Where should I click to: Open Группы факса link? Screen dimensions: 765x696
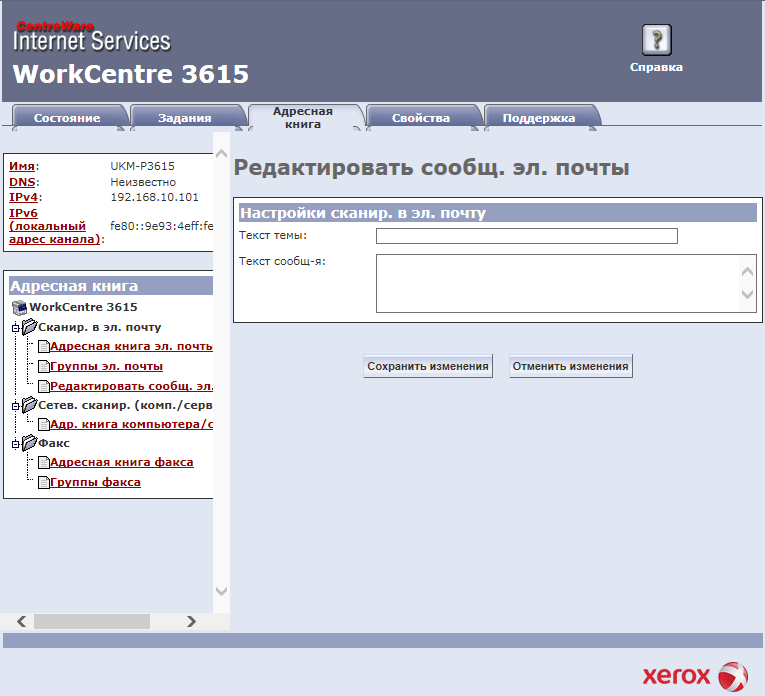(95, 482)
